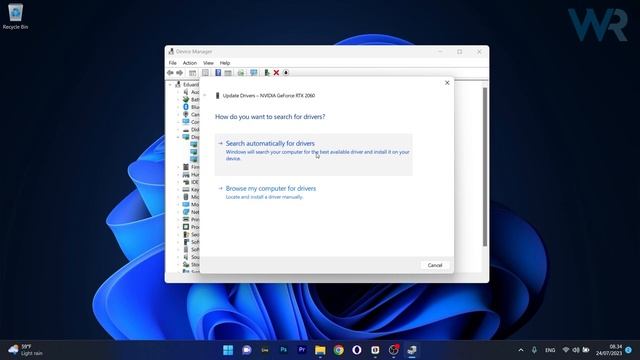
Task: Click the Device Manager taskbar icon
Action: pos(412,350)
